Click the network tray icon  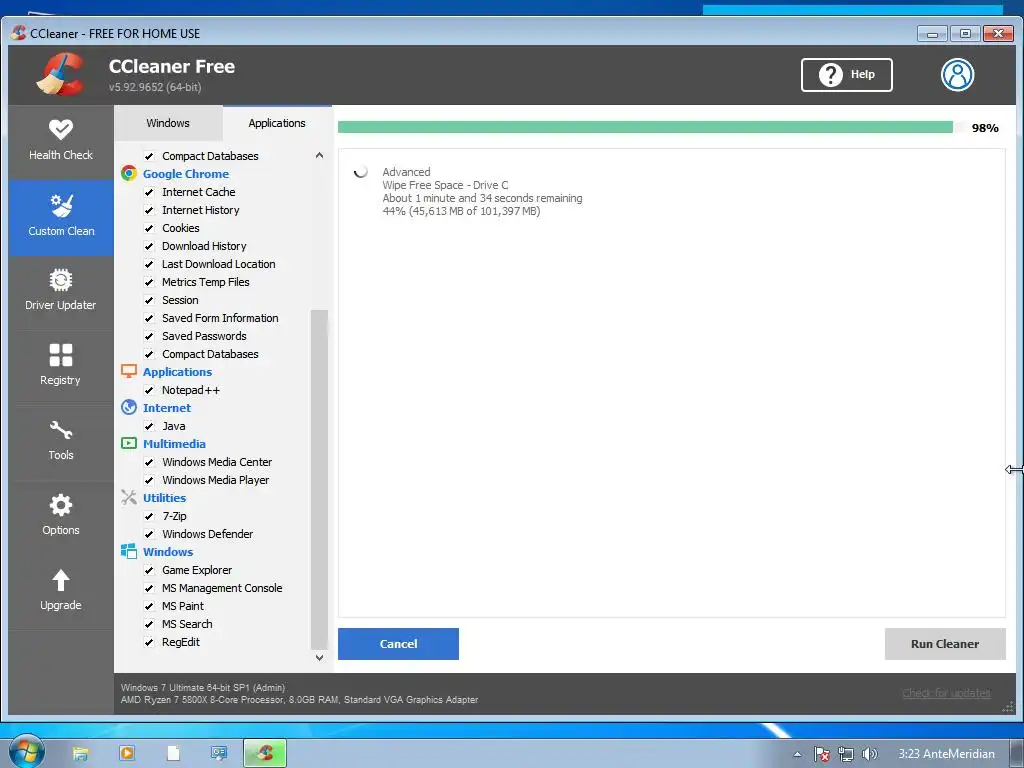[846, 754]
